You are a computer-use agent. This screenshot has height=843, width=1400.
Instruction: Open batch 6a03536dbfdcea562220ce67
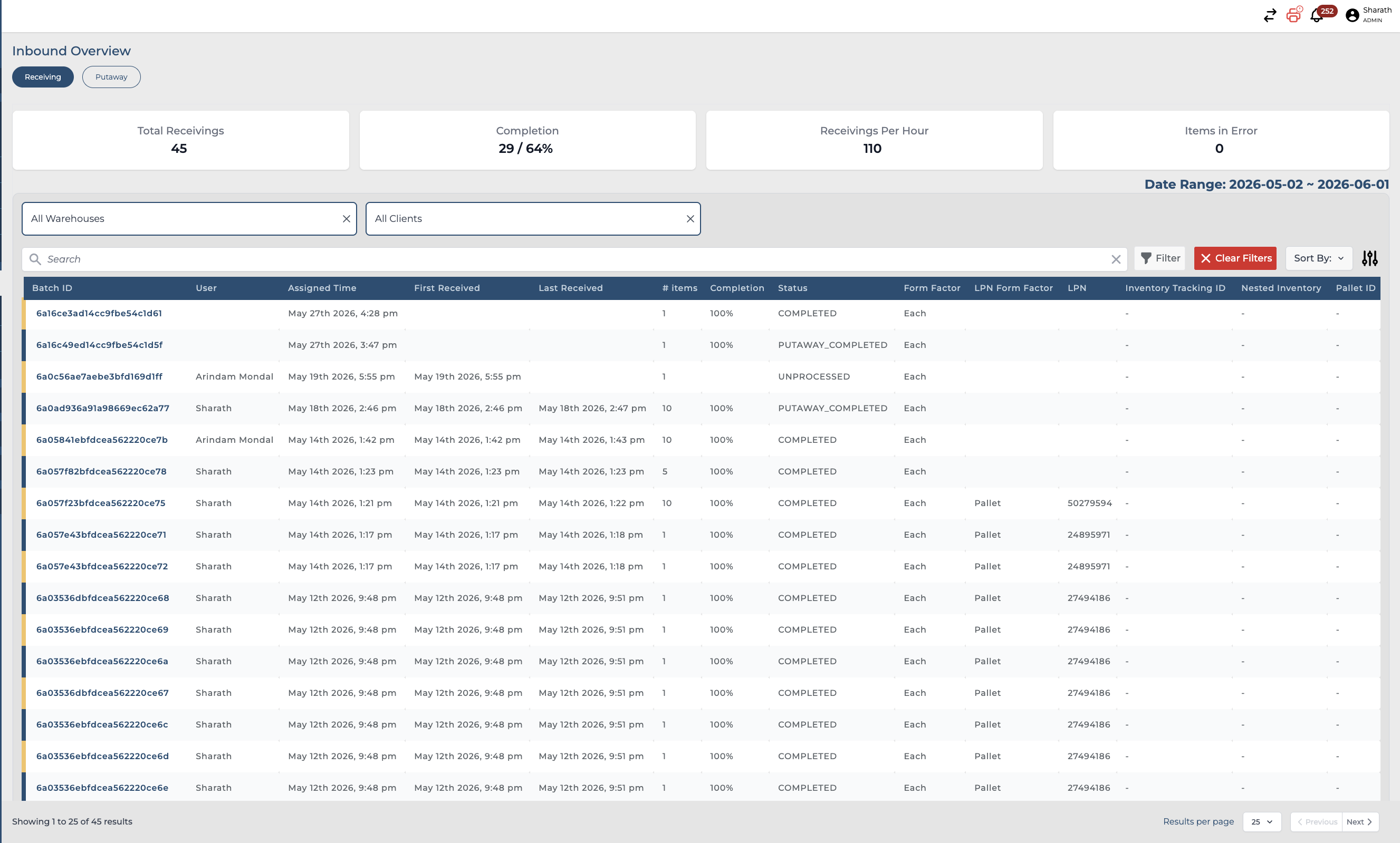[x=102, y=693]
